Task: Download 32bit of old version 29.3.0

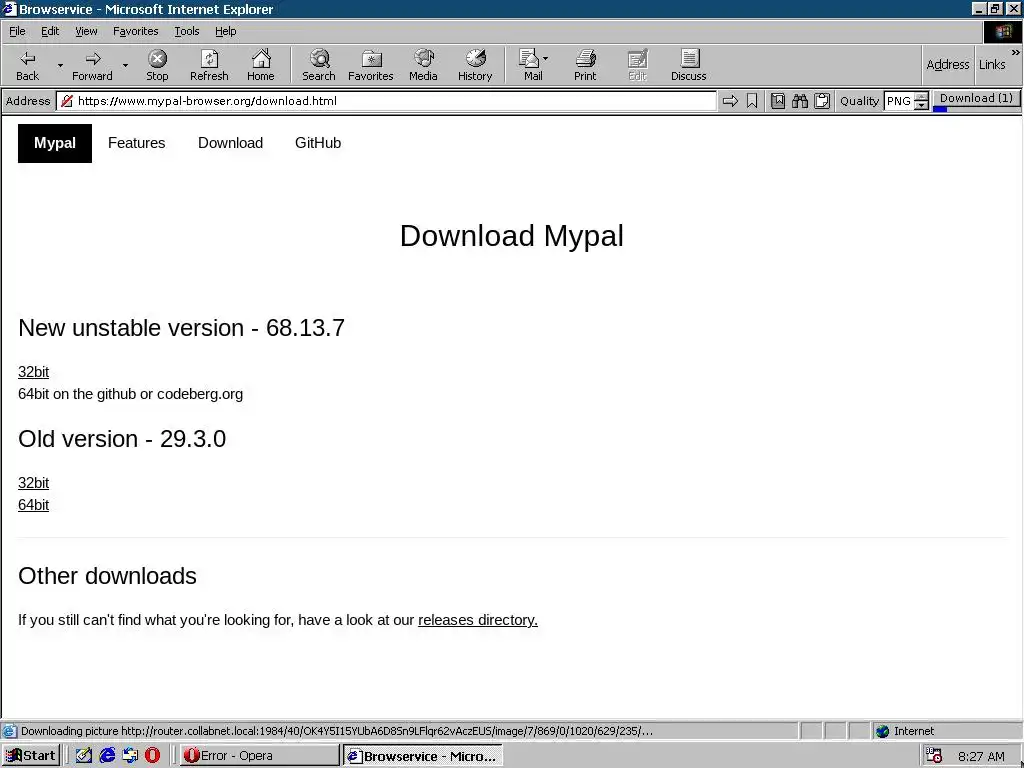Action: point(33,483)
